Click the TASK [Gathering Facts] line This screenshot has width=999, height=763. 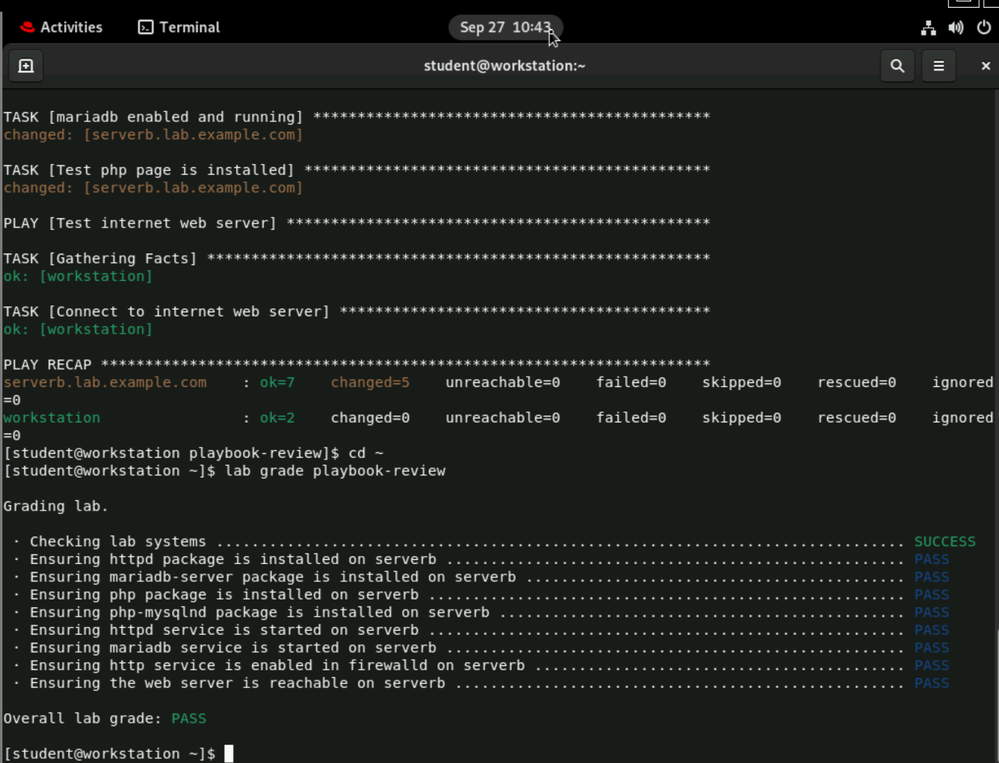click(x=100, y=258)
